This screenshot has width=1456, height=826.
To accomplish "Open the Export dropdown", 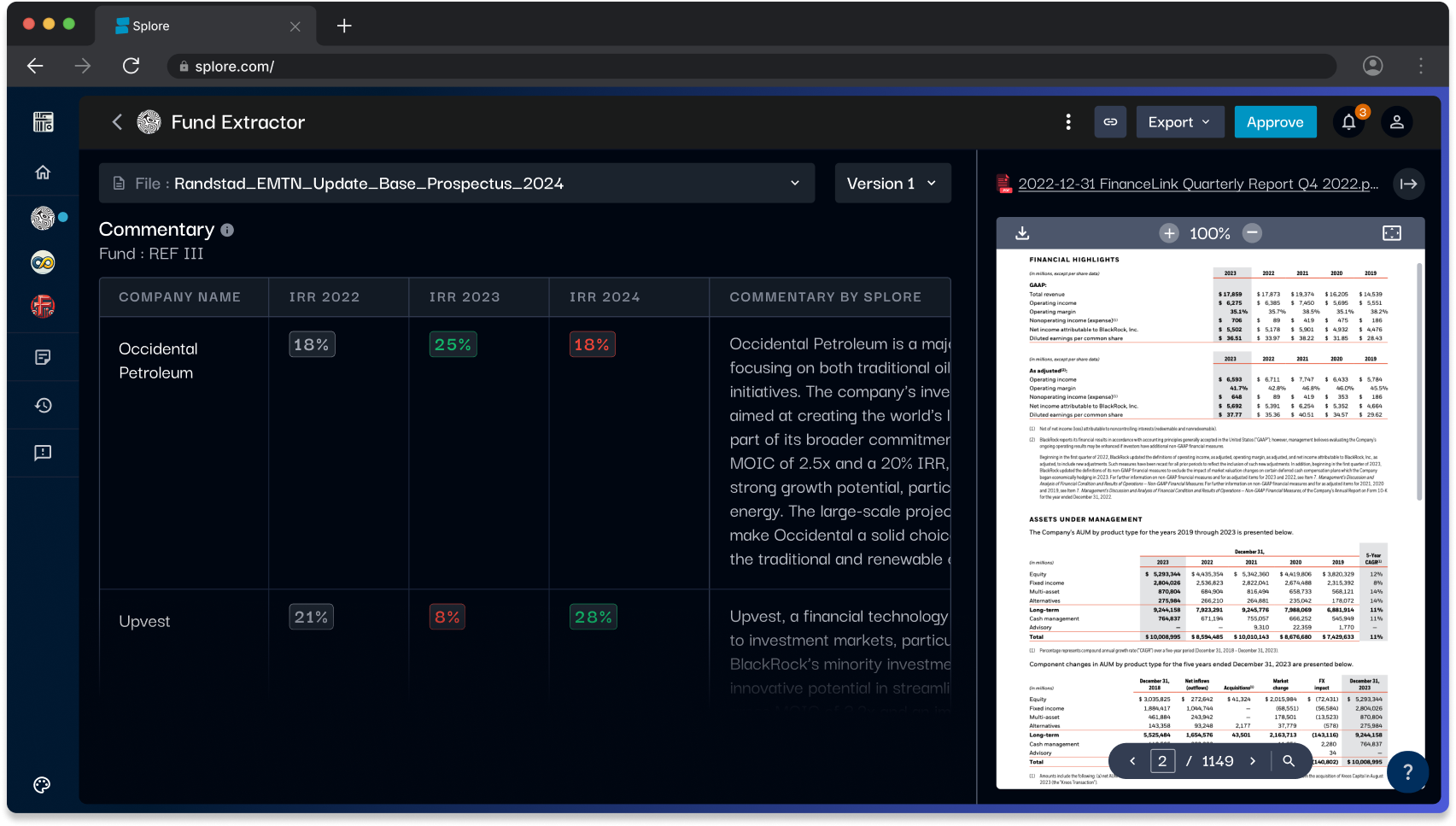I will tap(1180, 122).
